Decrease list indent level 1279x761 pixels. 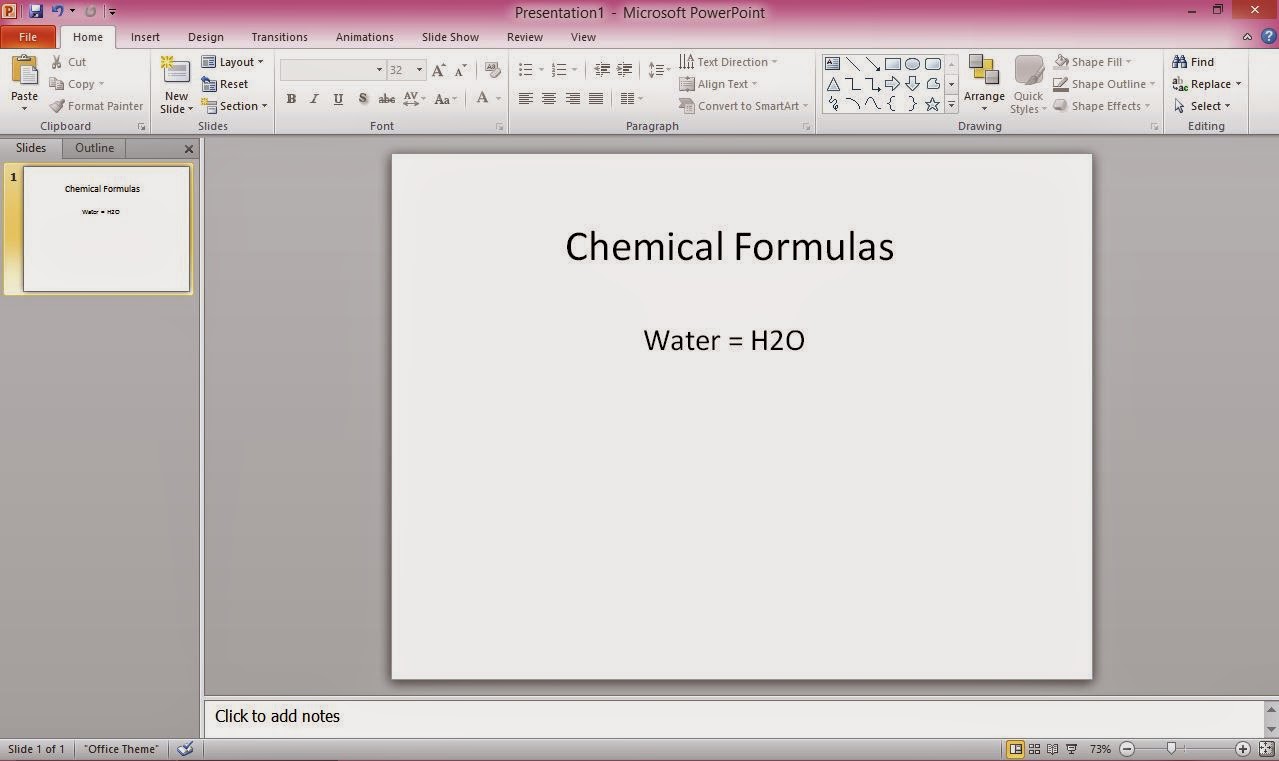click(602, 70)
